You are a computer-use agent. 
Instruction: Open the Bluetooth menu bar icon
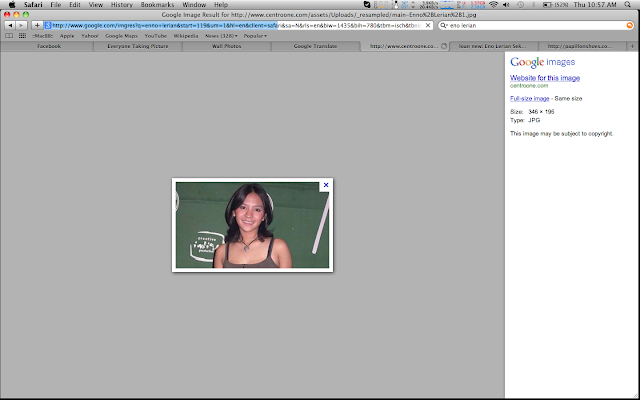click(x=533, y=5)
